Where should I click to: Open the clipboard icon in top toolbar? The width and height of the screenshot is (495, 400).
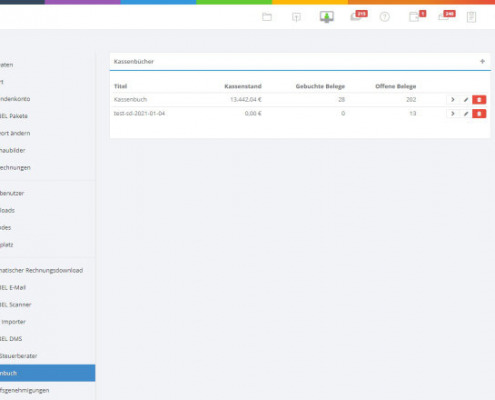(471, 17)
